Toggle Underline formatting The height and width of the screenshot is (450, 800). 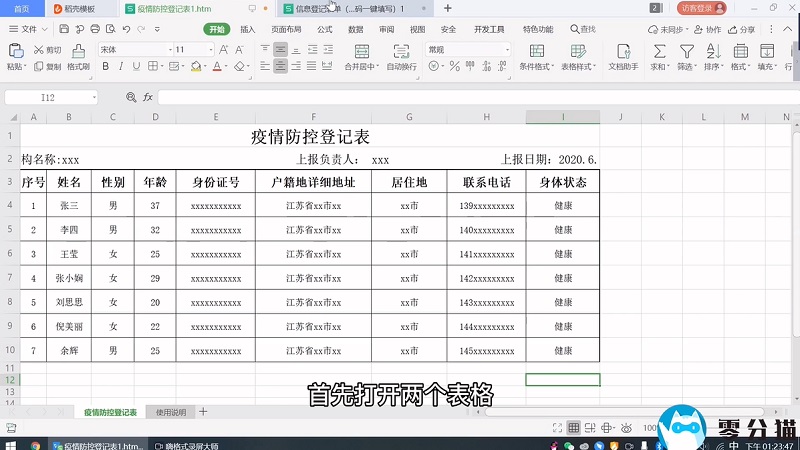pos(135,68)
